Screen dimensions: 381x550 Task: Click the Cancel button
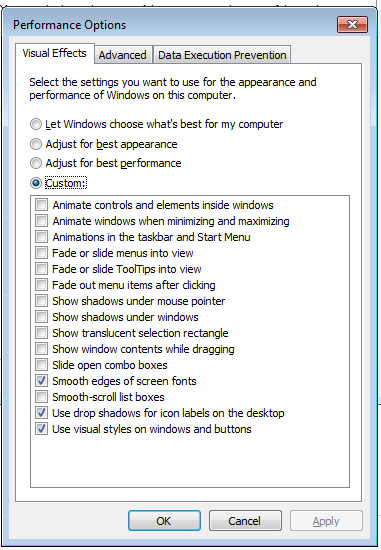(x=245, y=521)
